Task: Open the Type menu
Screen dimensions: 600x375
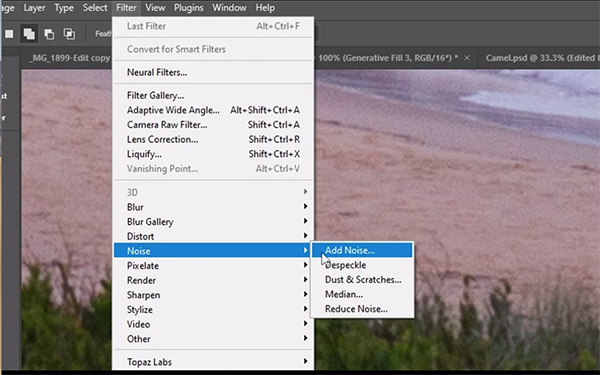Action: coord(64,8)
